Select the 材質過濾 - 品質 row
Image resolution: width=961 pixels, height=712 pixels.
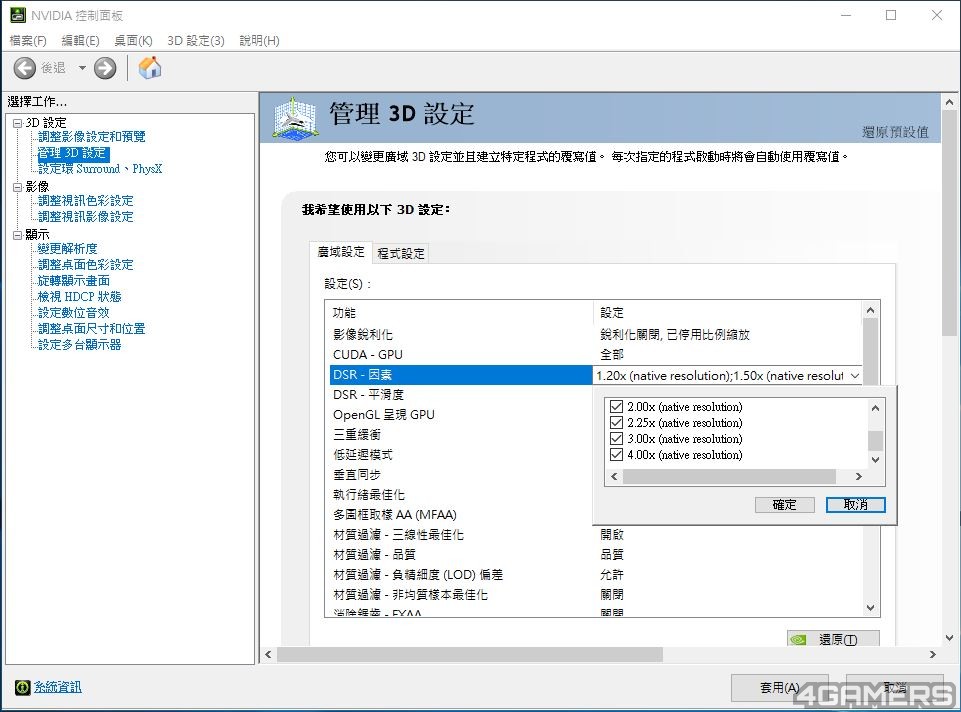(x=594, y=555)
